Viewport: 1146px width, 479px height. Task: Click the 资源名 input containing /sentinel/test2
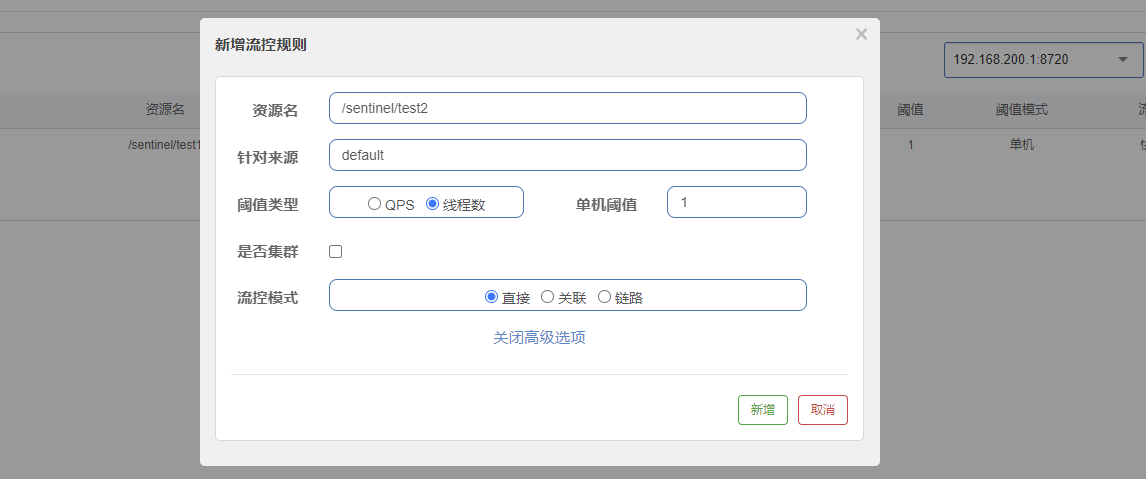567,109
